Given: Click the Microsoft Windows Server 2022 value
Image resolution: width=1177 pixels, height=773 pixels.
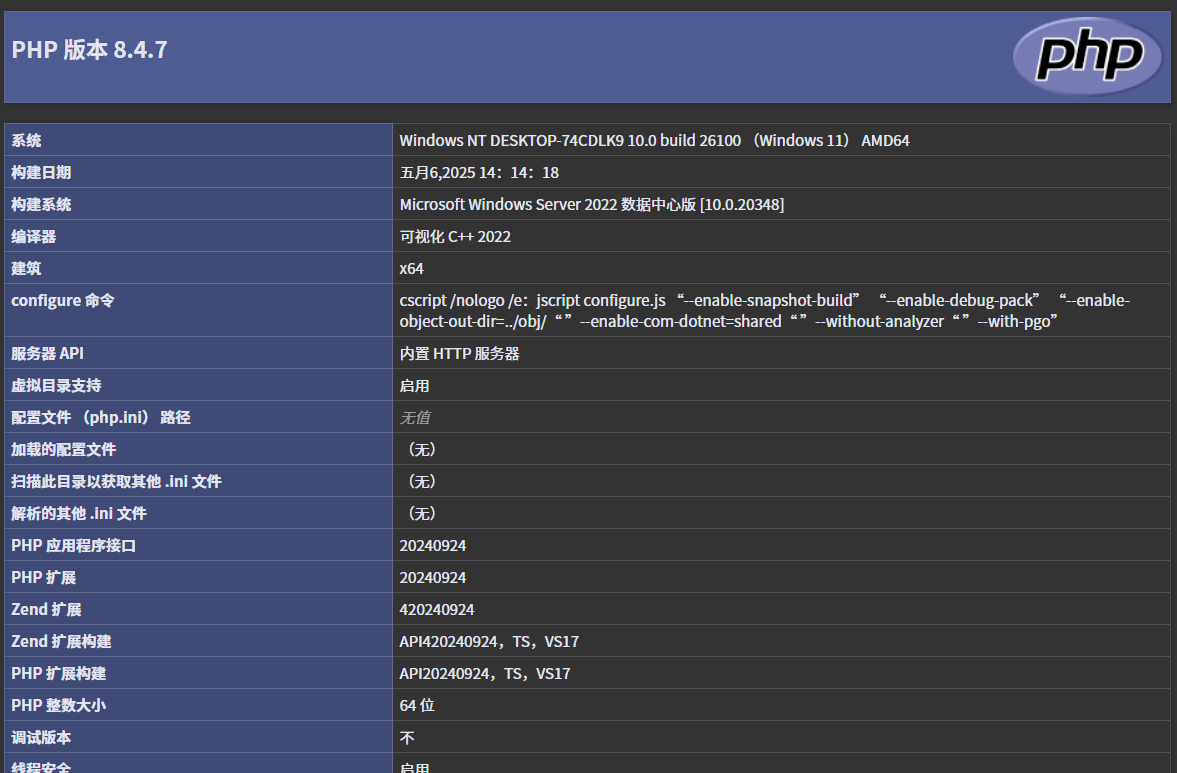Looking at the screenshot, I should tap(591, 204).
